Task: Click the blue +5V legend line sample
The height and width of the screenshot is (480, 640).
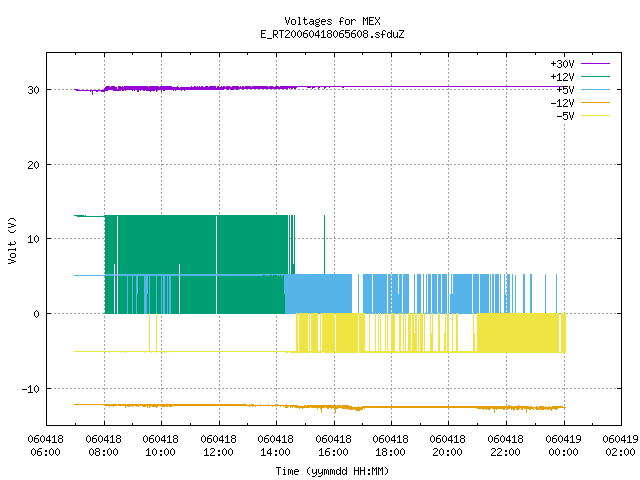Action: point(595,89)
